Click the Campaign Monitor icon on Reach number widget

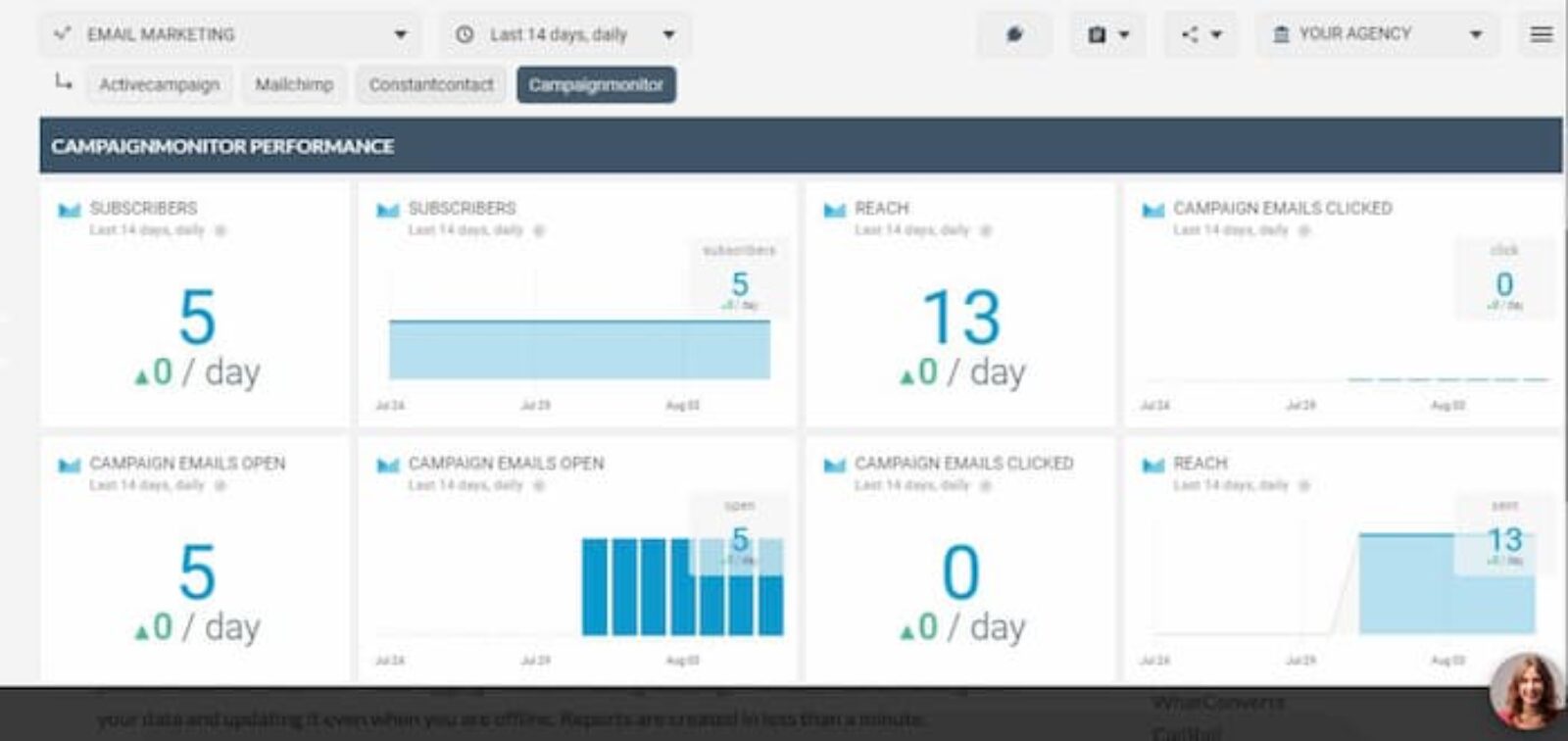pyautogui.click(x=835, y=210)
